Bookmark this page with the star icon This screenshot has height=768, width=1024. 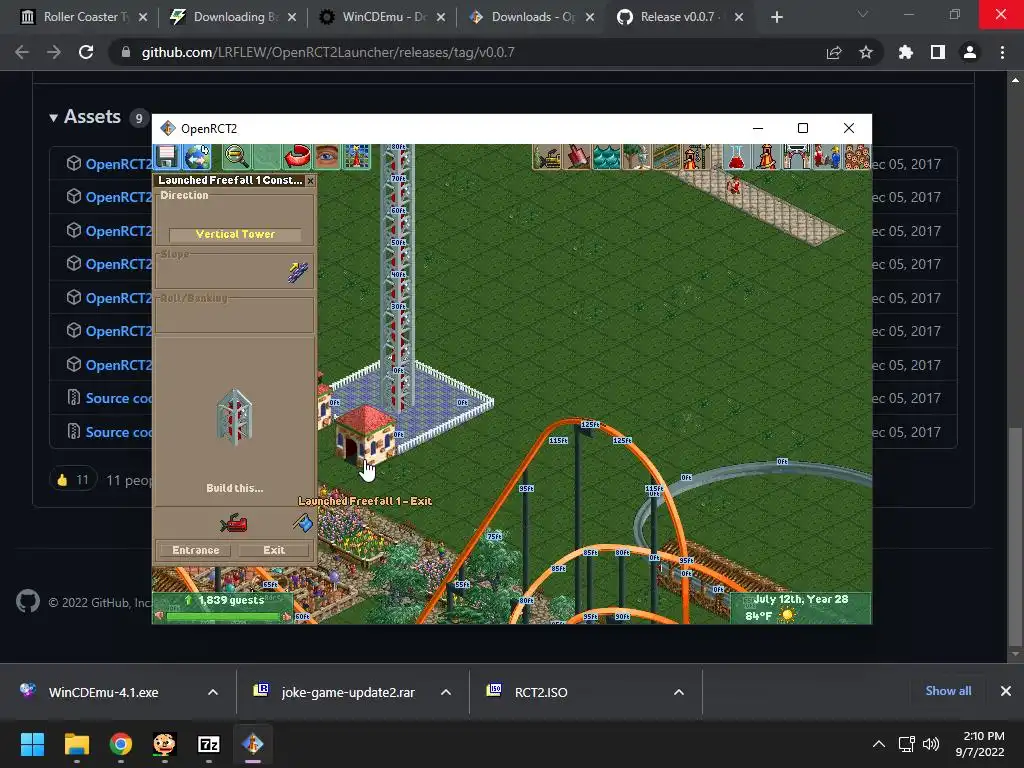pos(866,52)
